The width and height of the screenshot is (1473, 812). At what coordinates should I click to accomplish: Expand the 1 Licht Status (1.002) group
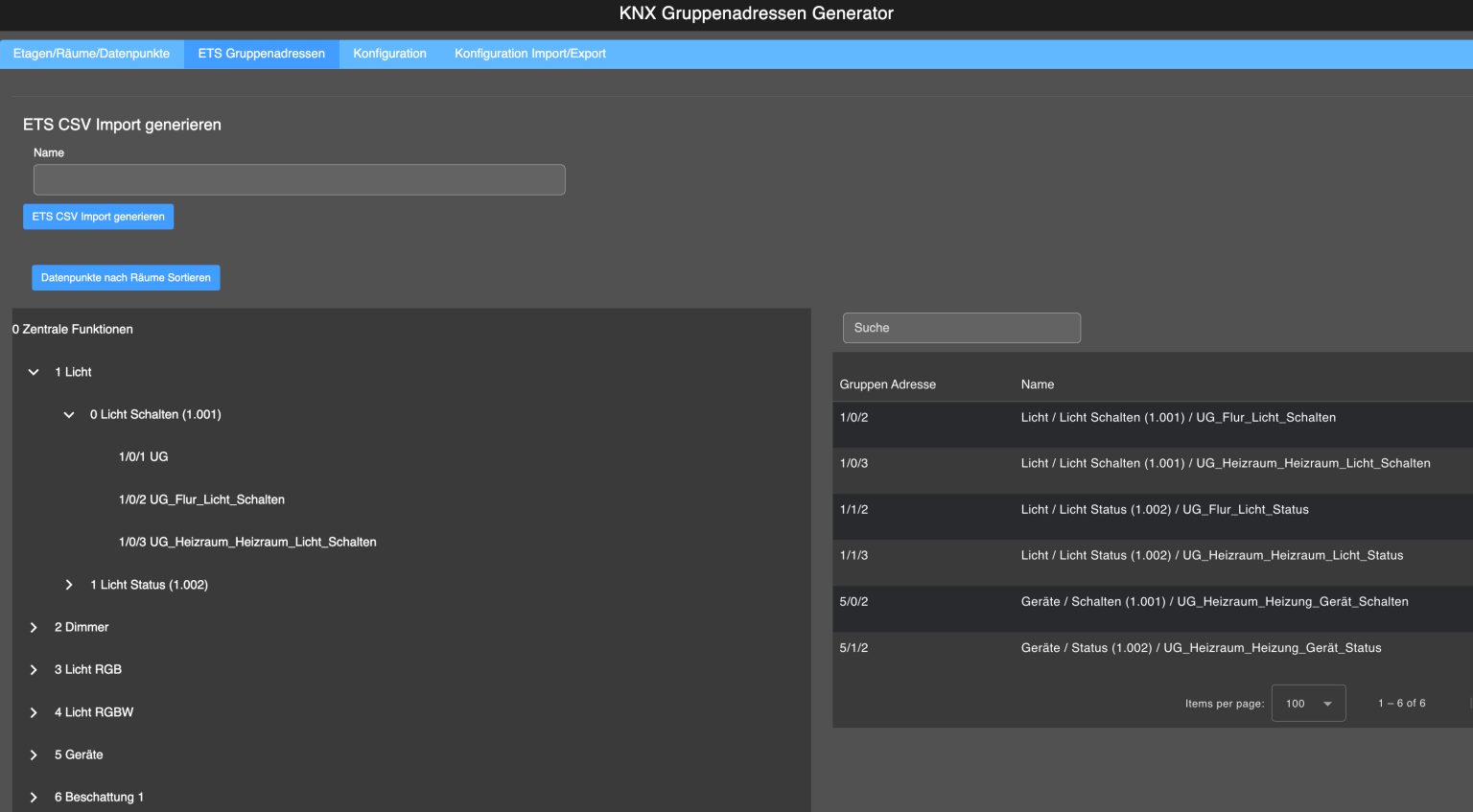[x=68, y=584]
